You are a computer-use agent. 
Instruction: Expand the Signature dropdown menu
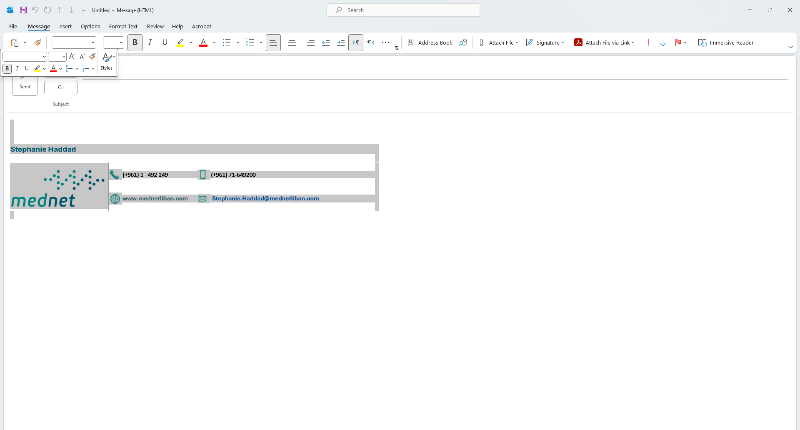(549, 43)
